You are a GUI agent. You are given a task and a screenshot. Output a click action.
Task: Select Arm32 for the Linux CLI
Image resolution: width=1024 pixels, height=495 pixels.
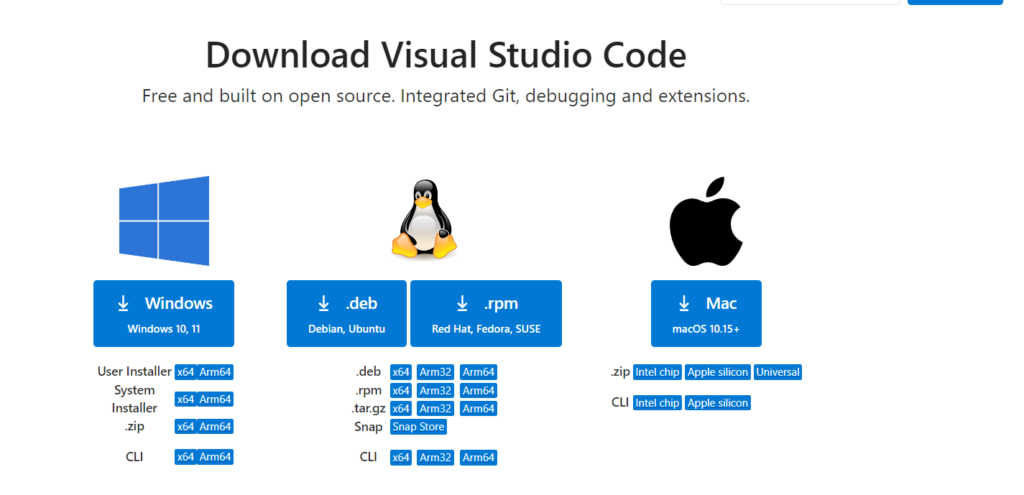(436, 457)
